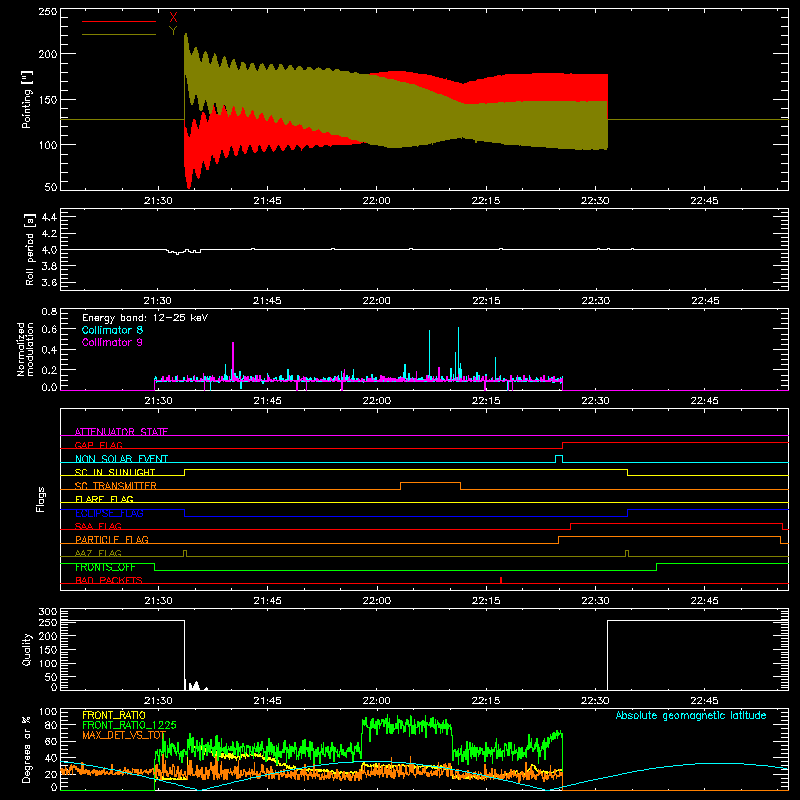Click the NON_SOLAR_EVENT flag label
This screenshot has height=800, width=800.
pos(121,459)
